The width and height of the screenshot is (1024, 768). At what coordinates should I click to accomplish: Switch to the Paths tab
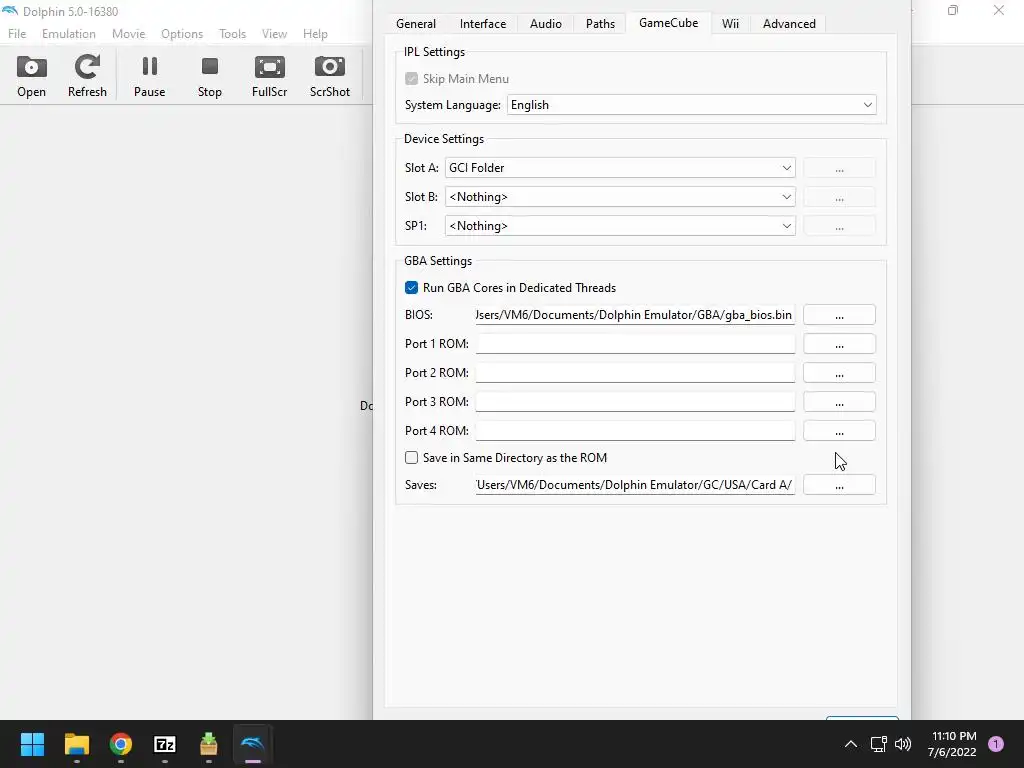[x=600, y=24]
